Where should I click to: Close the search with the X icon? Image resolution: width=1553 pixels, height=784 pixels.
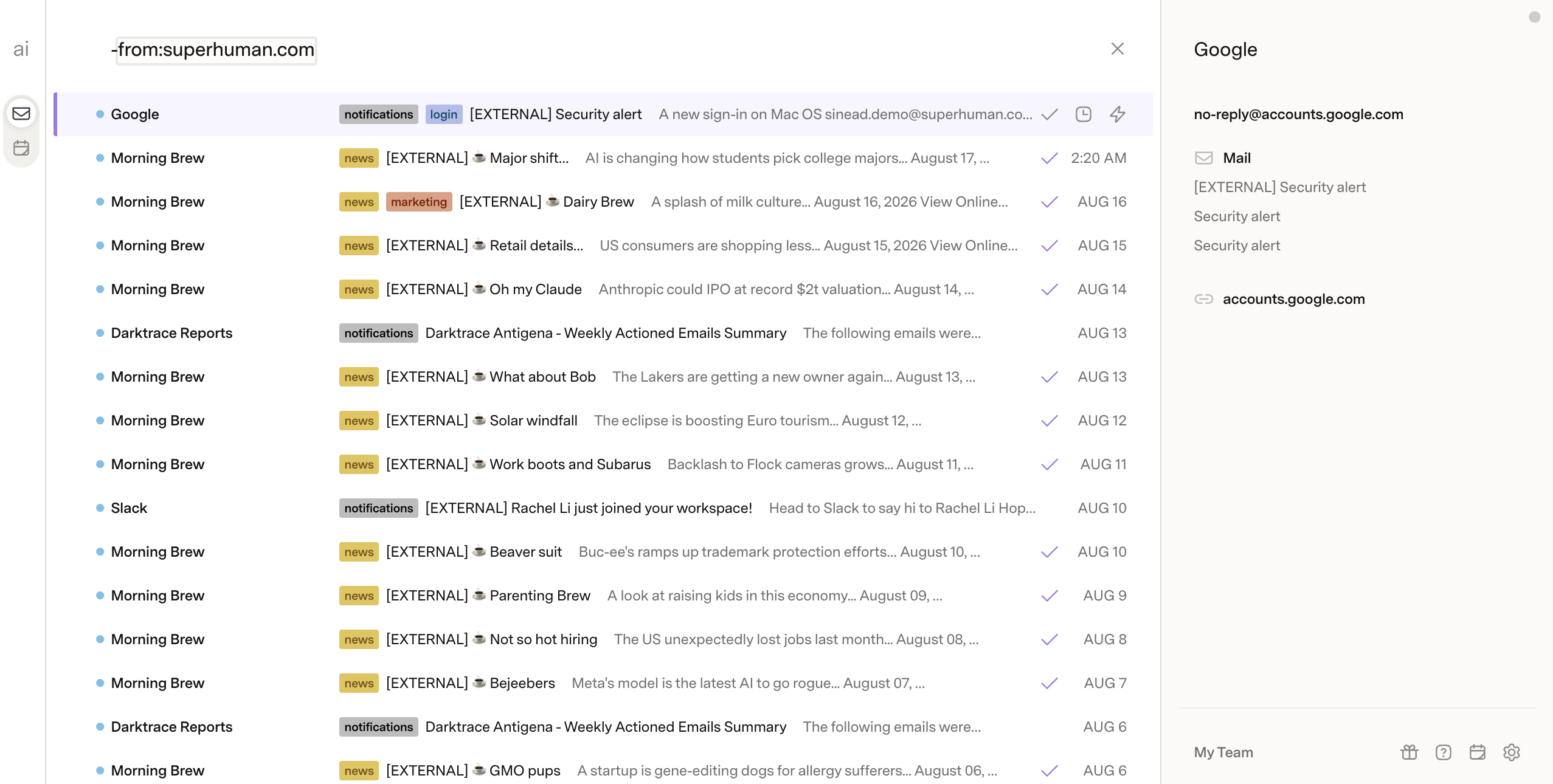[x=1117, y=49]
